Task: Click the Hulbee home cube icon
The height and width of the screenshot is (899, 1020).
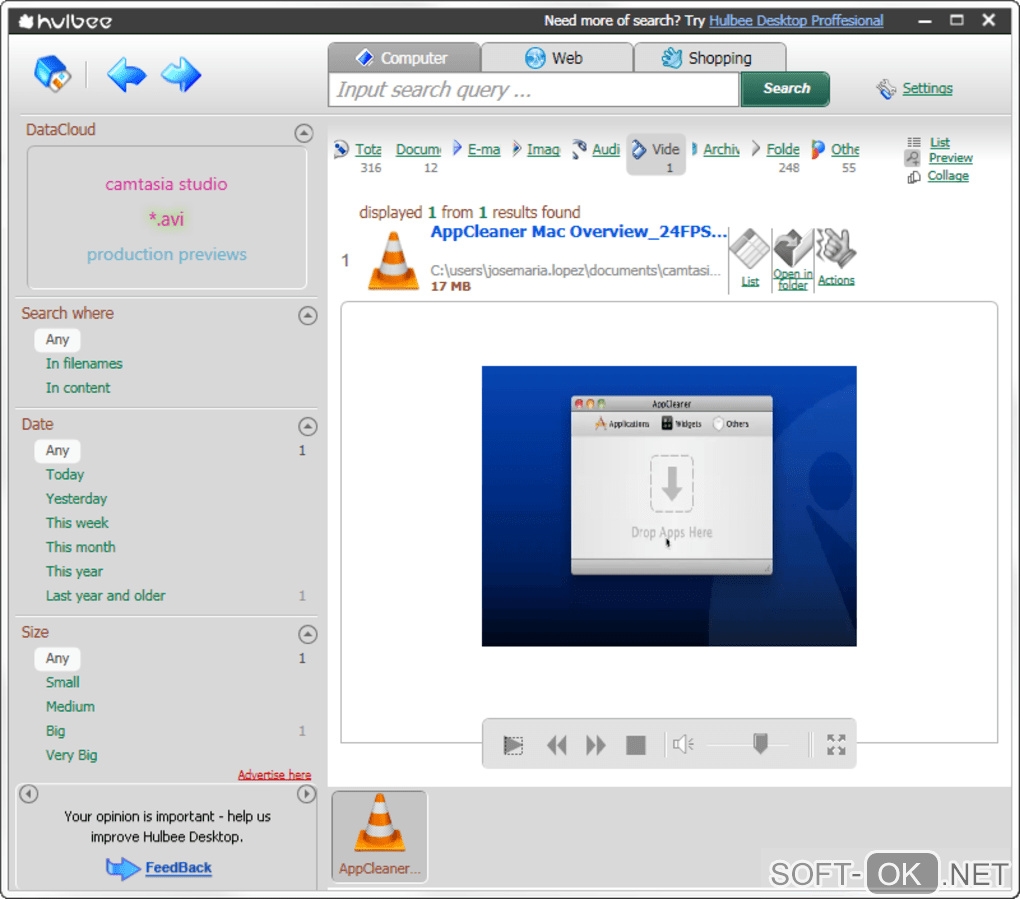Action: pos(52,74)
